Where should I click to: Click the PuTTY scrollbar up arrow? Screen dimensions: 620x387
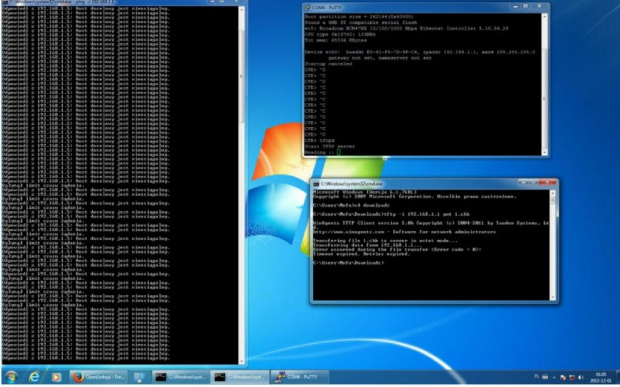tap(544, 17)
